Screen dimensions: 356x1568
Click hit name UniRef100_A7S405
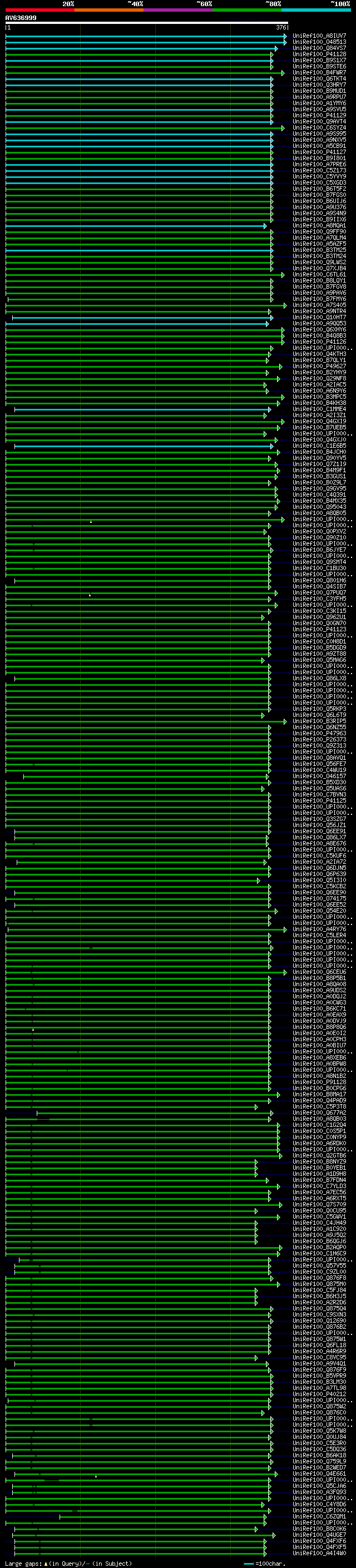[319, 305]
